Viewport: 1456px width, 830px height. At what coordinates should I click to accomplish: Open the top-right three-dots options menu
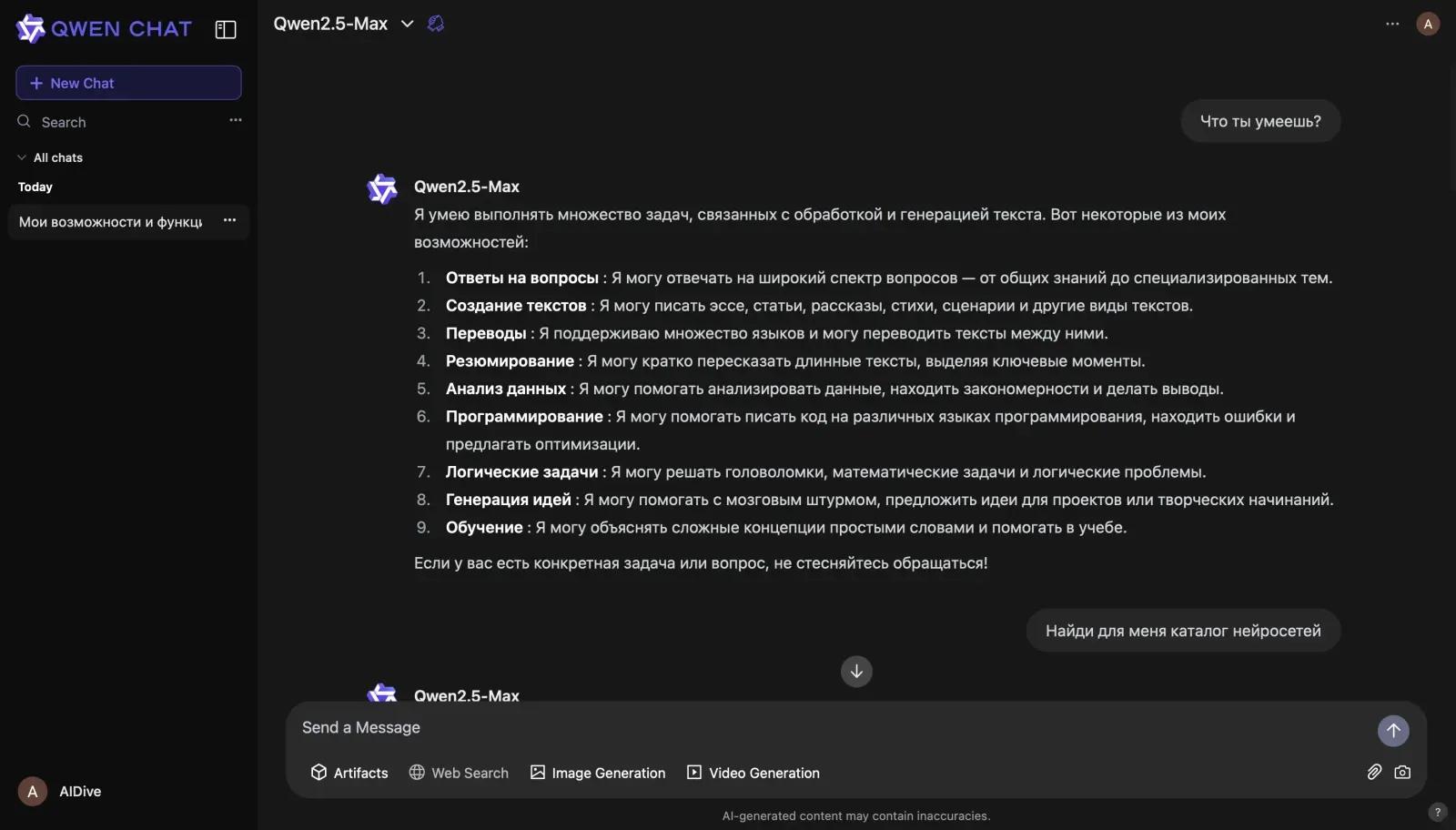click(x=1392, y=24)
